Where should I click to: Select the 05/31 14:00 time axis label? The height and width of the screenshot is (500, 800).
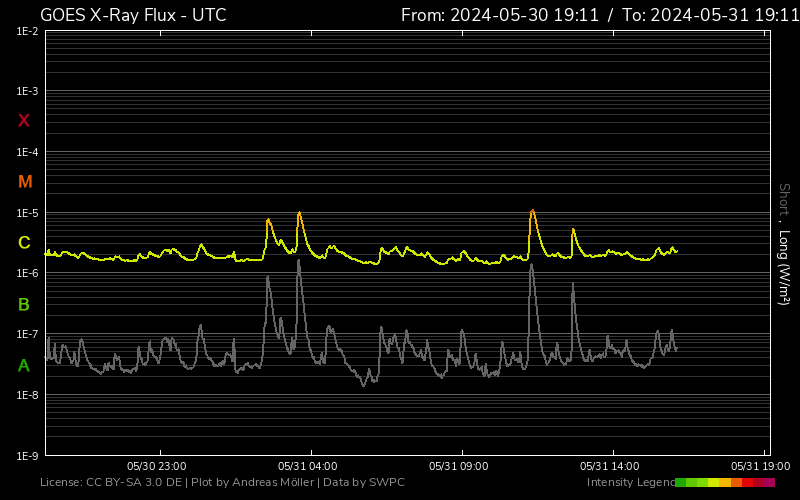pos(609,466)
